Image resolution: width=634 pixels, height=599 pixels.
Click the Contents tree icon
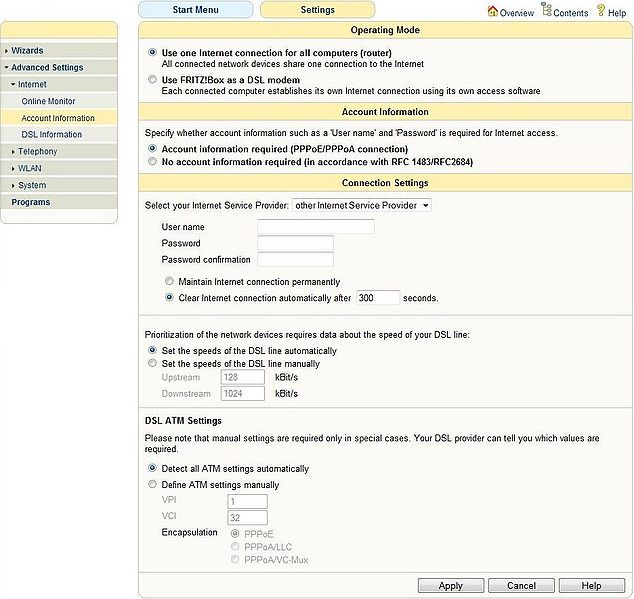pos(546,9)
